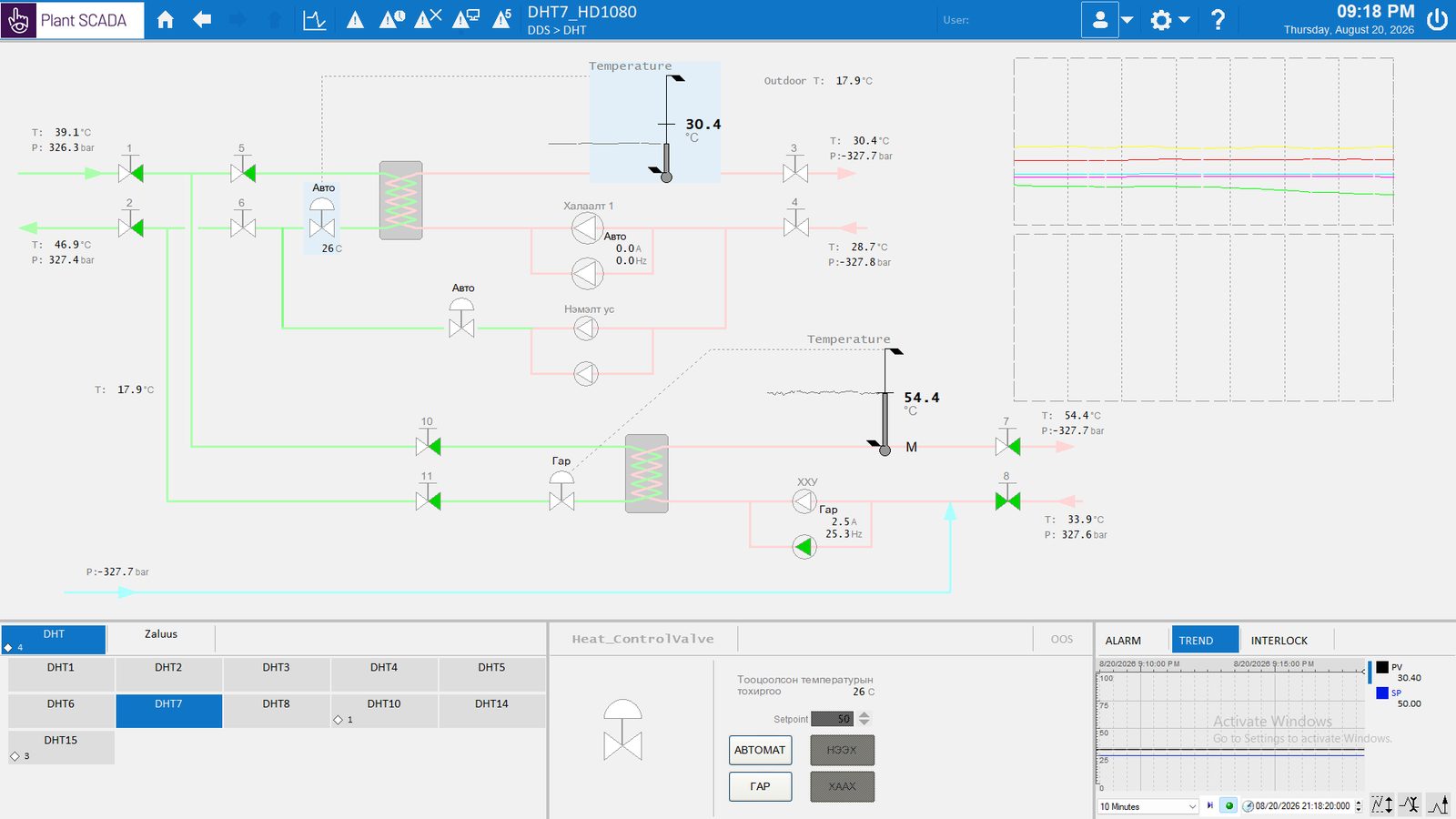This screenshot has width=1456, height=819.
Task: Expand the user account dropdown arrow
Action: point(1127,20)
